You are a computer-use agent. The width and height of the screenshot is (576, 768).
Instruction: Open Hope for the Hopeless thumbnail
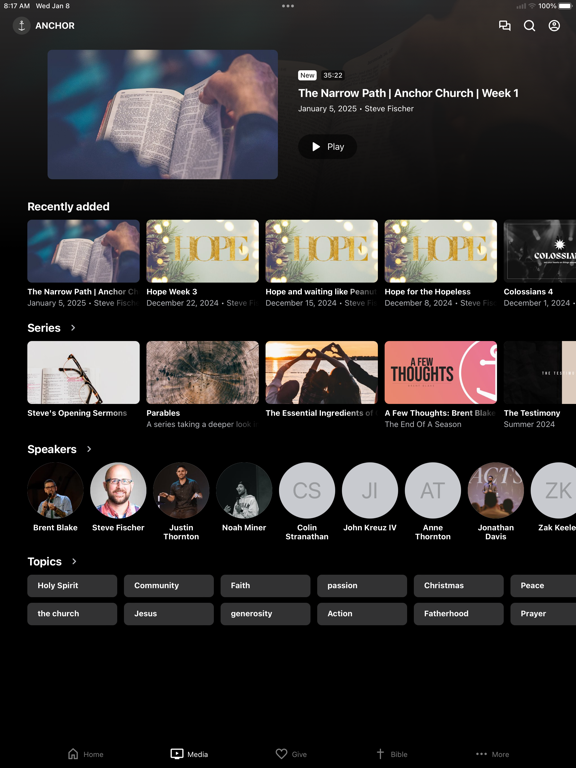pos(440,251)
